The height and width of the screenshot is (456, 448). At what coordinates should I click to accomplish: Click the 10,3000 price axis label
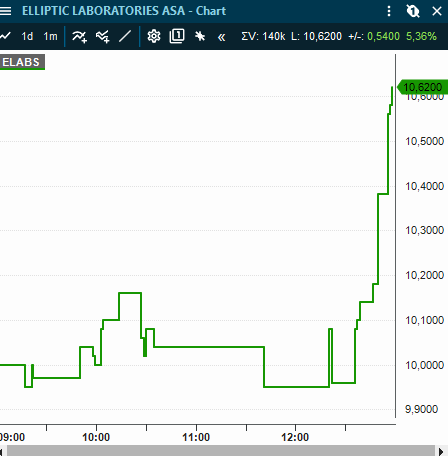424,230
